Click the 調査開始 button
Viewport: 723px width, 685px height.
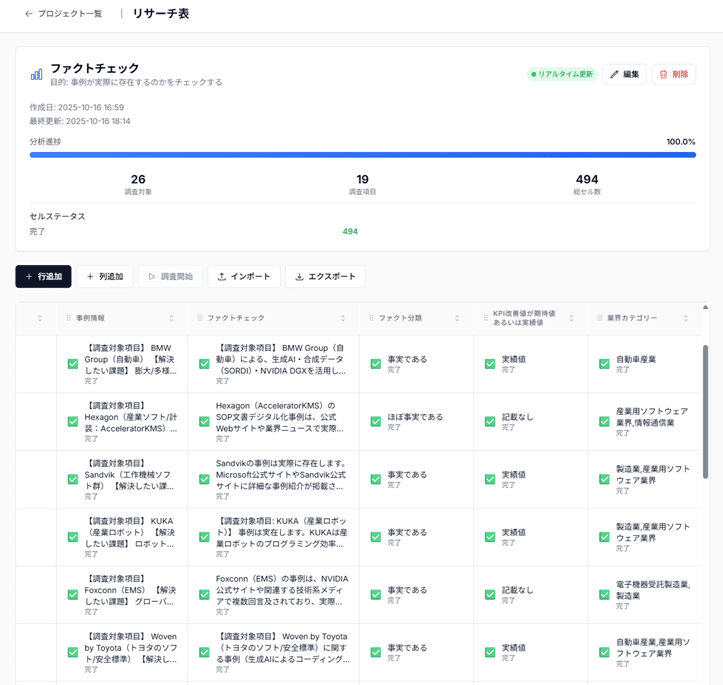(170, 277)
